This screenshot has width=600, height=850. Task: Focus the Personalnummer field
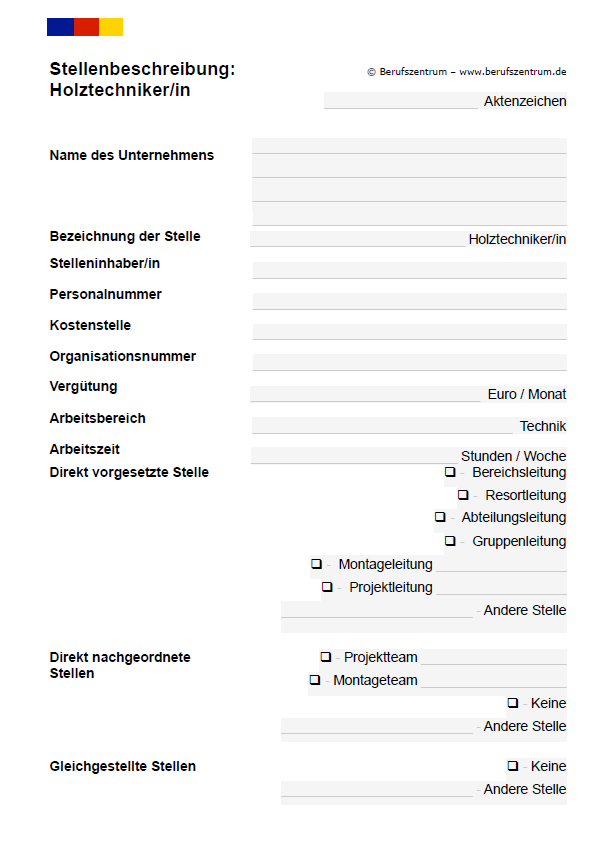click(x=410, y=301)
